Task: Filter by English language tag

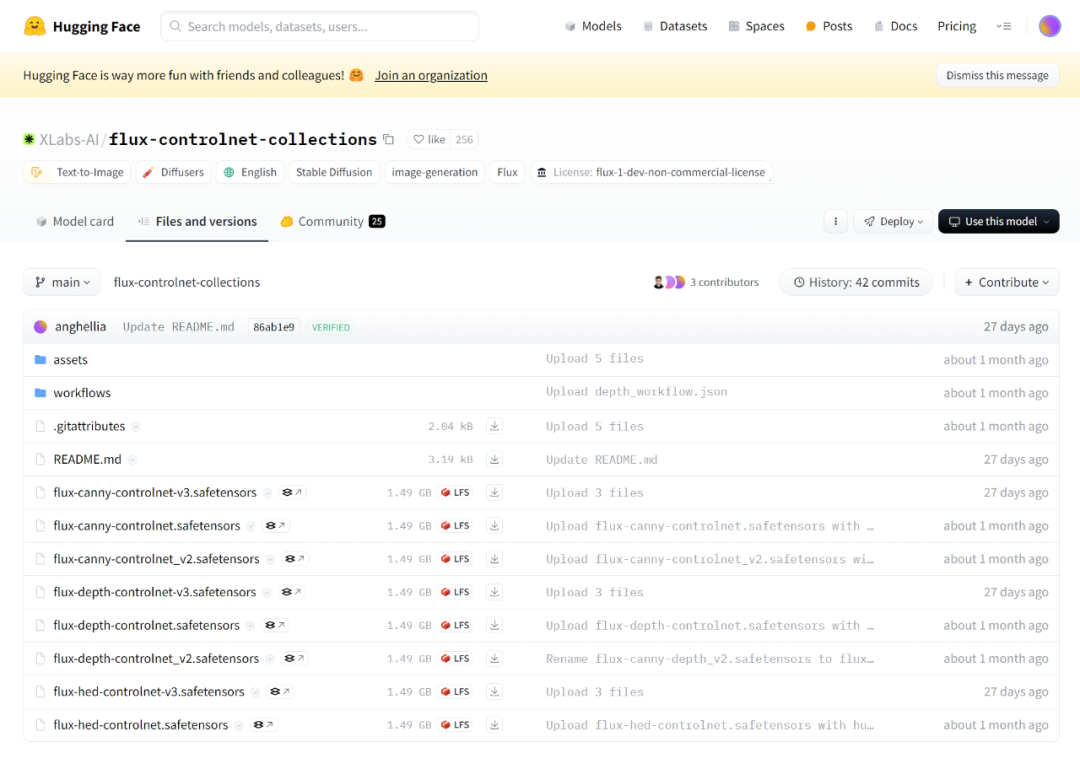Action: click(249, 172)
